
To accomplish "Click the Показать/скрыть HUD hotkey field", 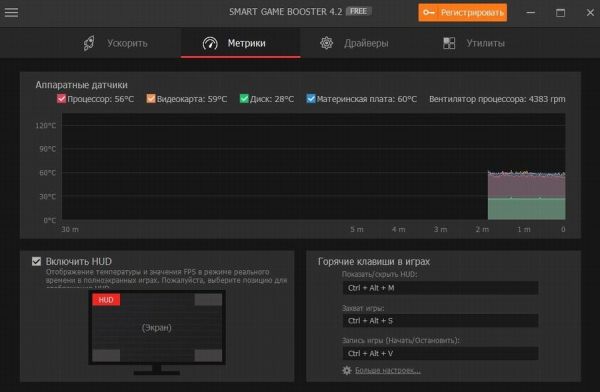I will click(440, 288).
